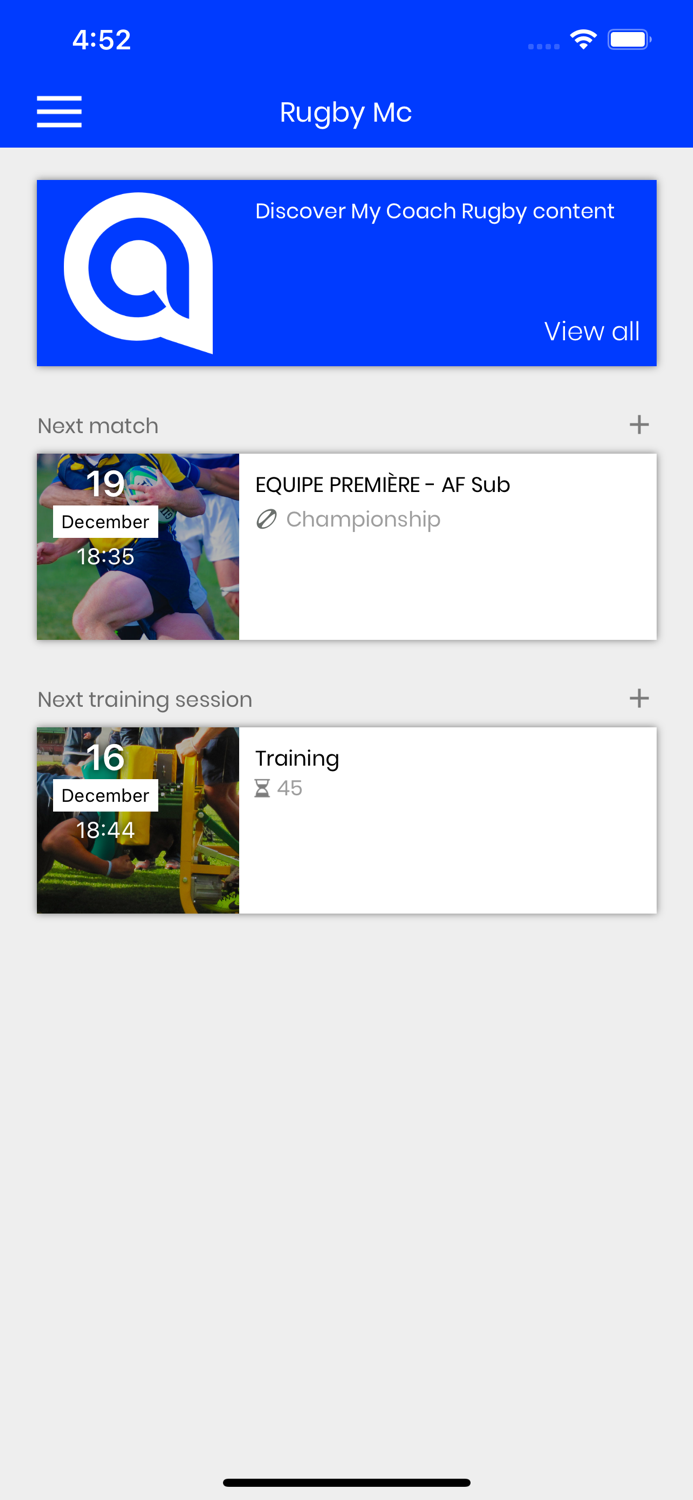Tap the rugby match photo thumbnail
Image resolution: width=693 pixels, height=1500 pixels.
tap(138, 547)
